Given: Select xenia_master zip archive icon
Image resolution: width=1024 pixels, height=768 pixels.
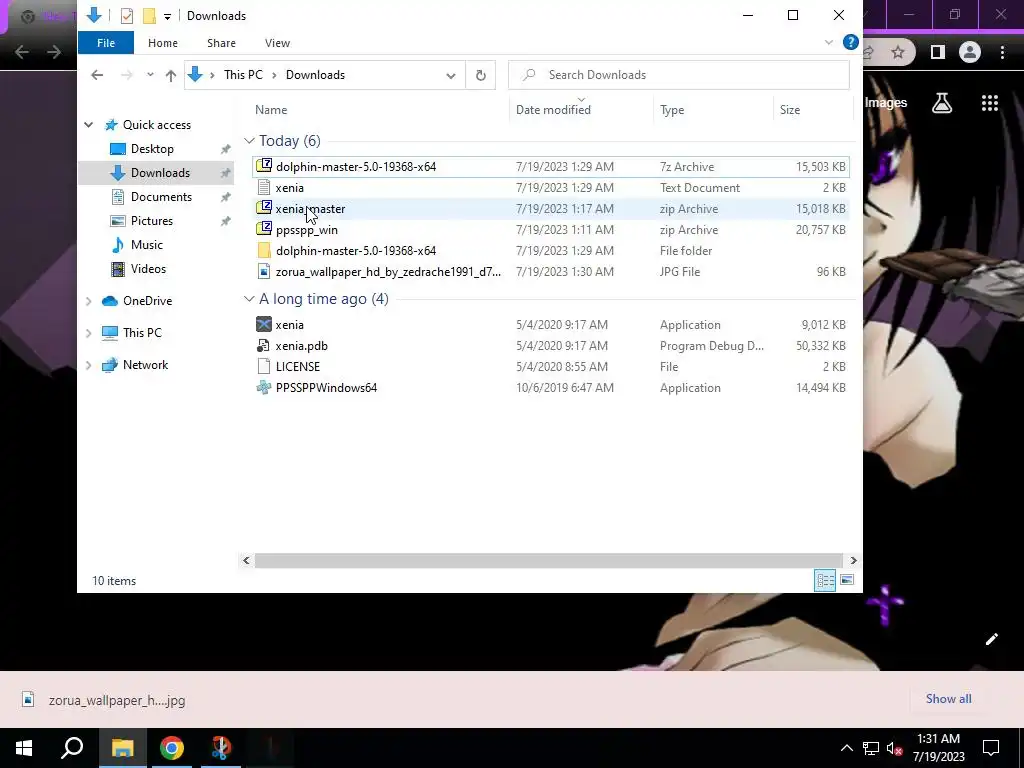Looking at the screenshot, I should coord(264,208).
